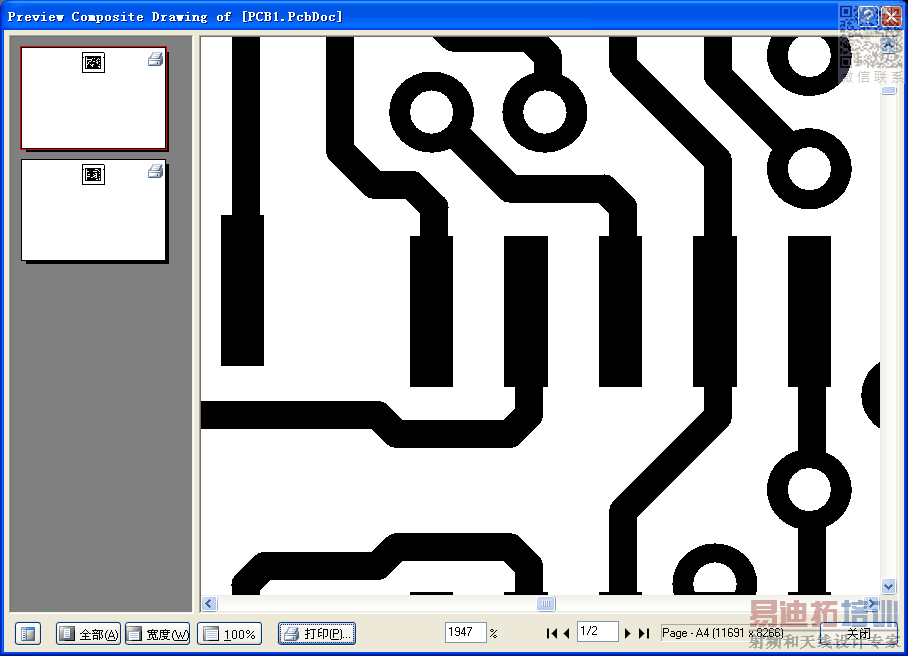Screen dimensions: 908x656
Task: Click the vertical scrollbar thumb
Action: coord(888,90)
